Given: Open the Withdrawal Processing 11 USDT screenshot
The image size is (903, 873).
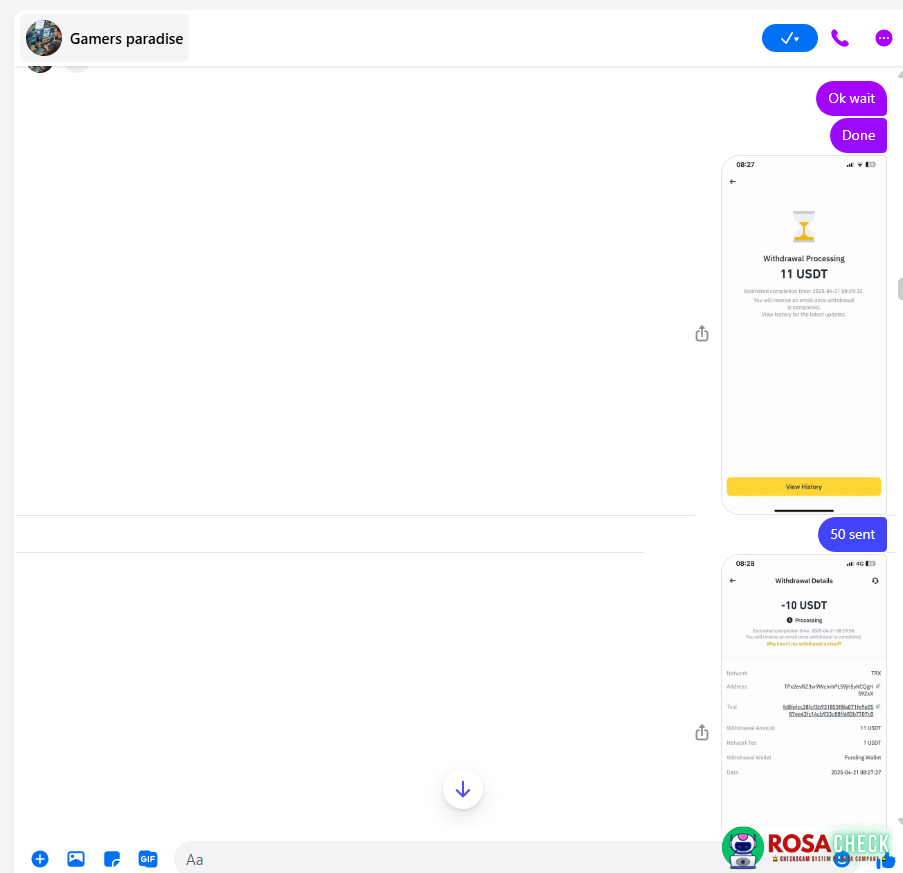Looking at the screenshot, I should (x=803, y=334).
